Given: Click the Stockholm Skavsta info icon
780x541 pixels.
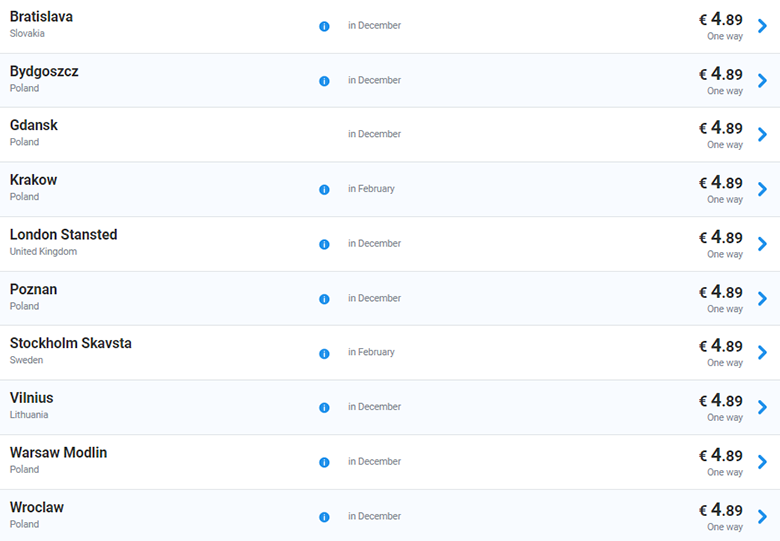Looking at the screenshot, I should (324, 353).
